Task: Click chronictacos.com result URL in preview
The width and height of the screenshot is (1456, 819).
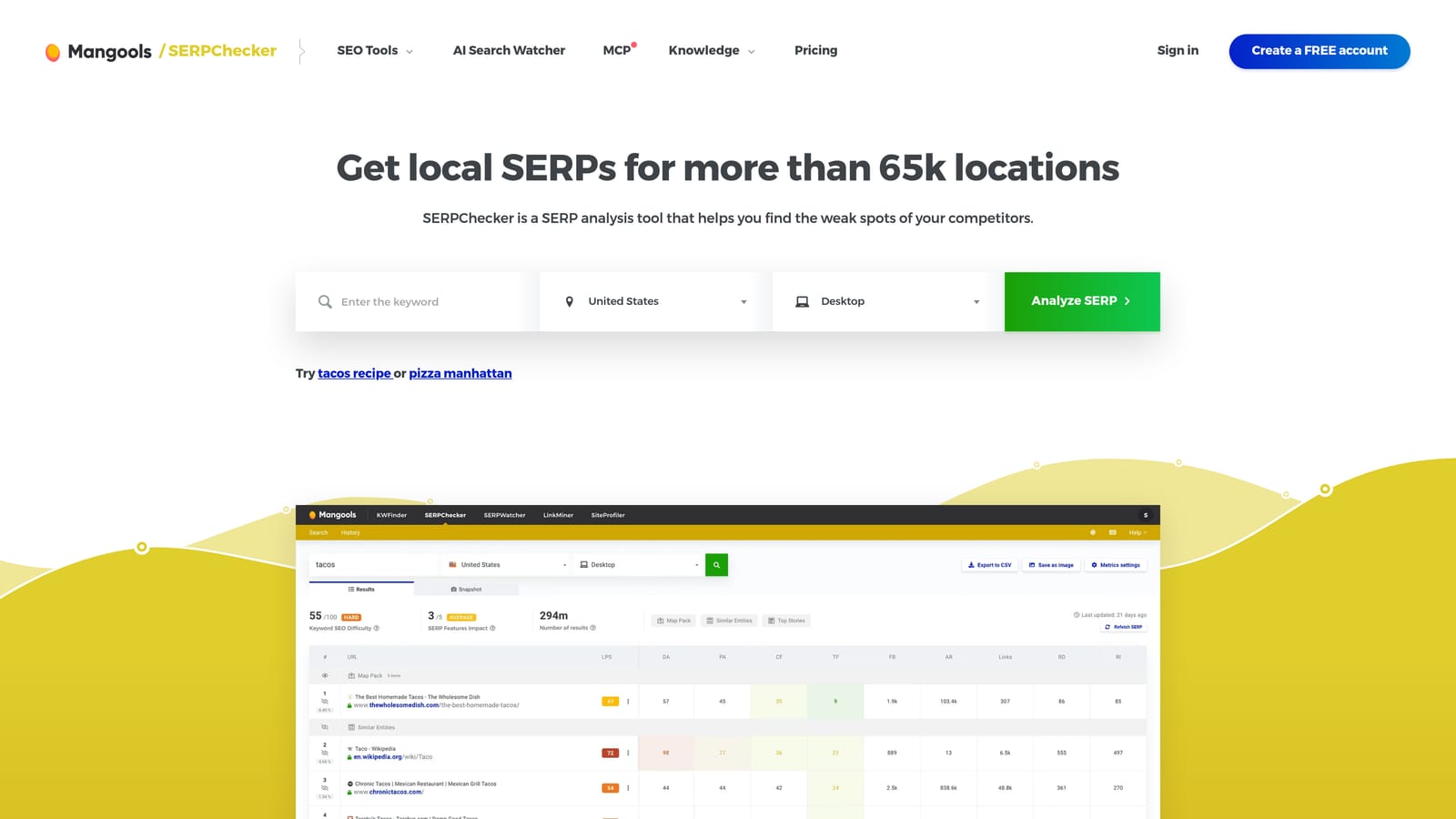Action: [x=389, y=792]
